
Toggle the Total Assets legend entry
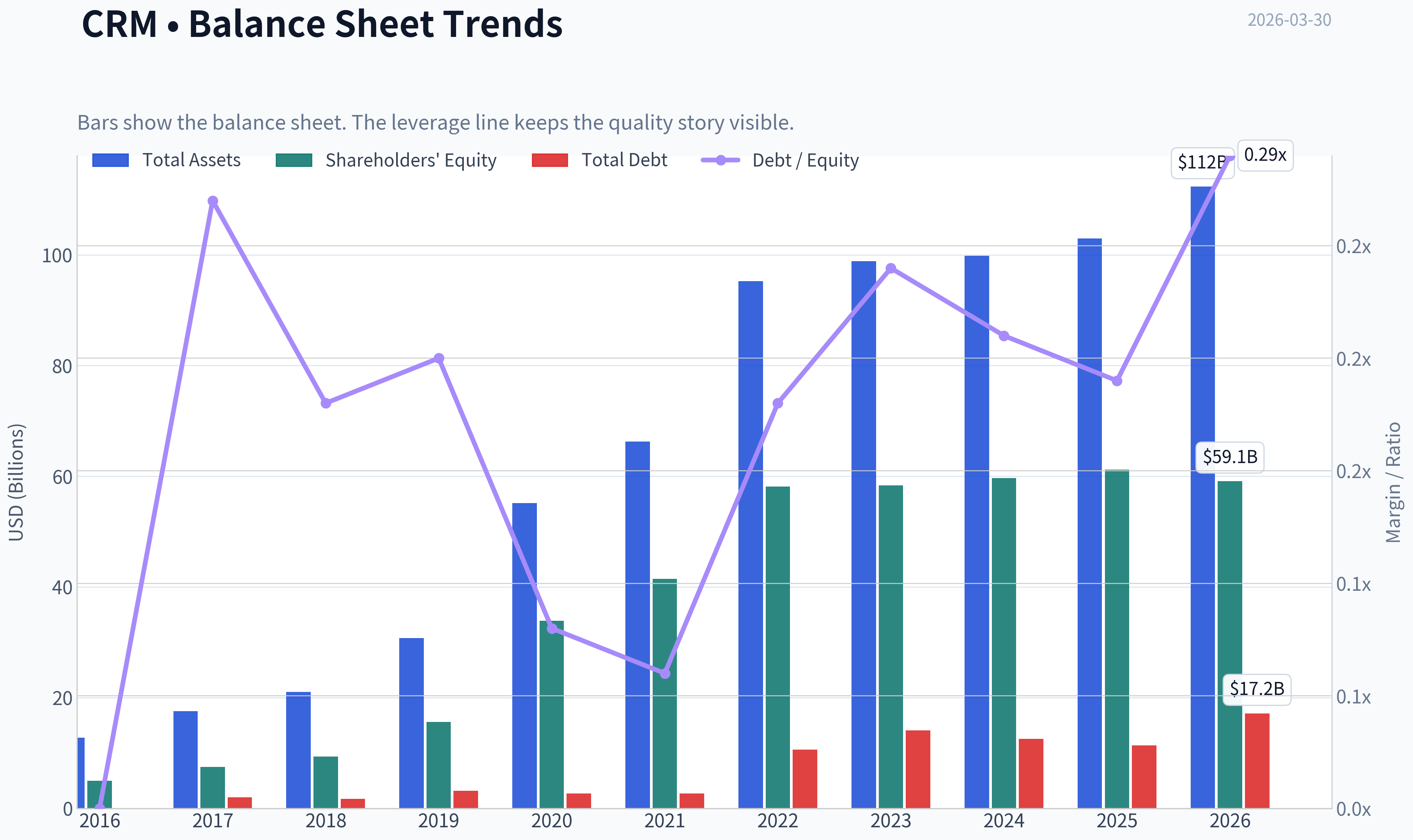[x=167, y=160]
